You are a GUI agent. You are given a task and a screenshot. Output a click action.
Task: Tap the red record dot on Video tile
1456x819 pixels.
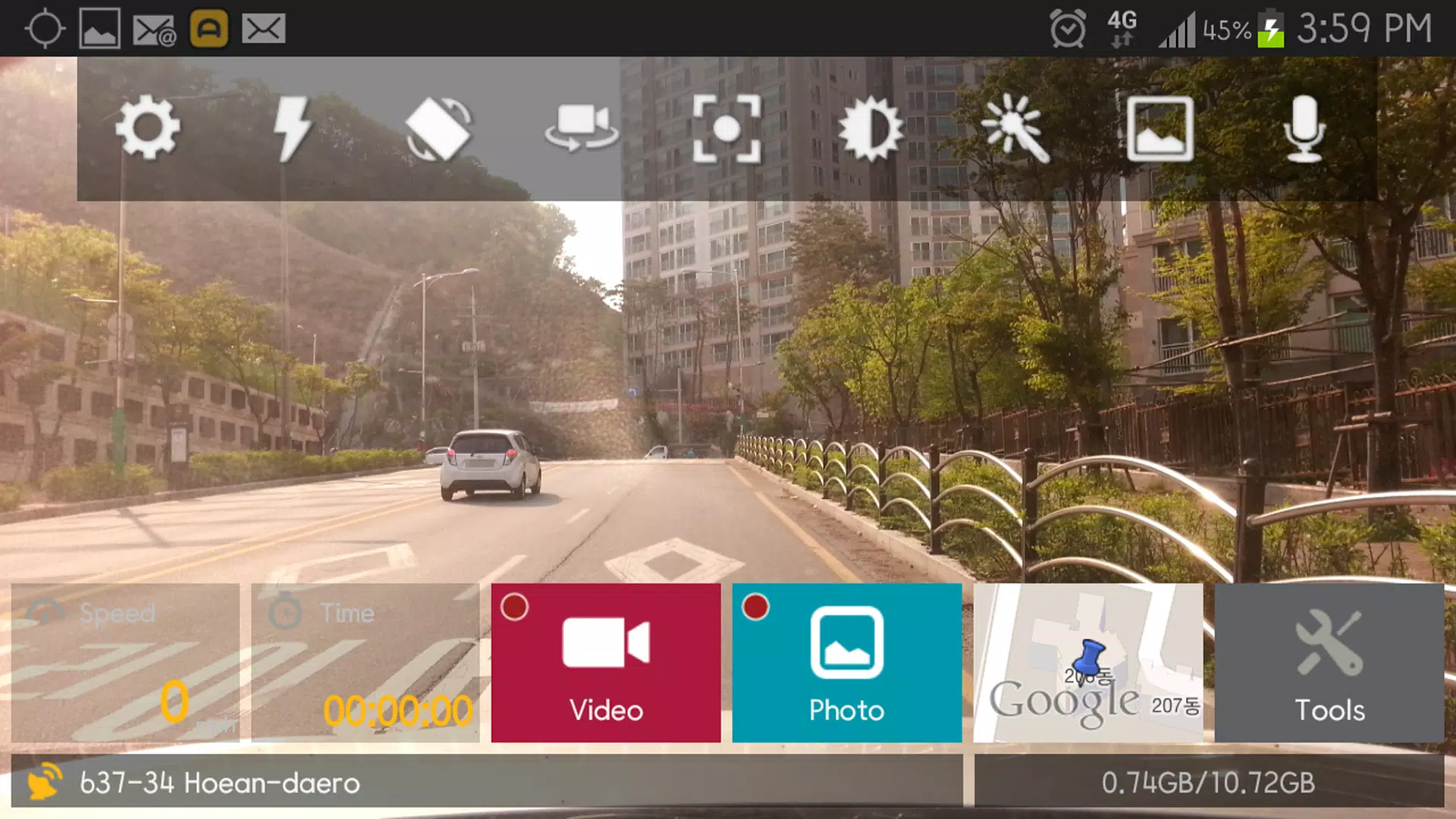point(514,607)
